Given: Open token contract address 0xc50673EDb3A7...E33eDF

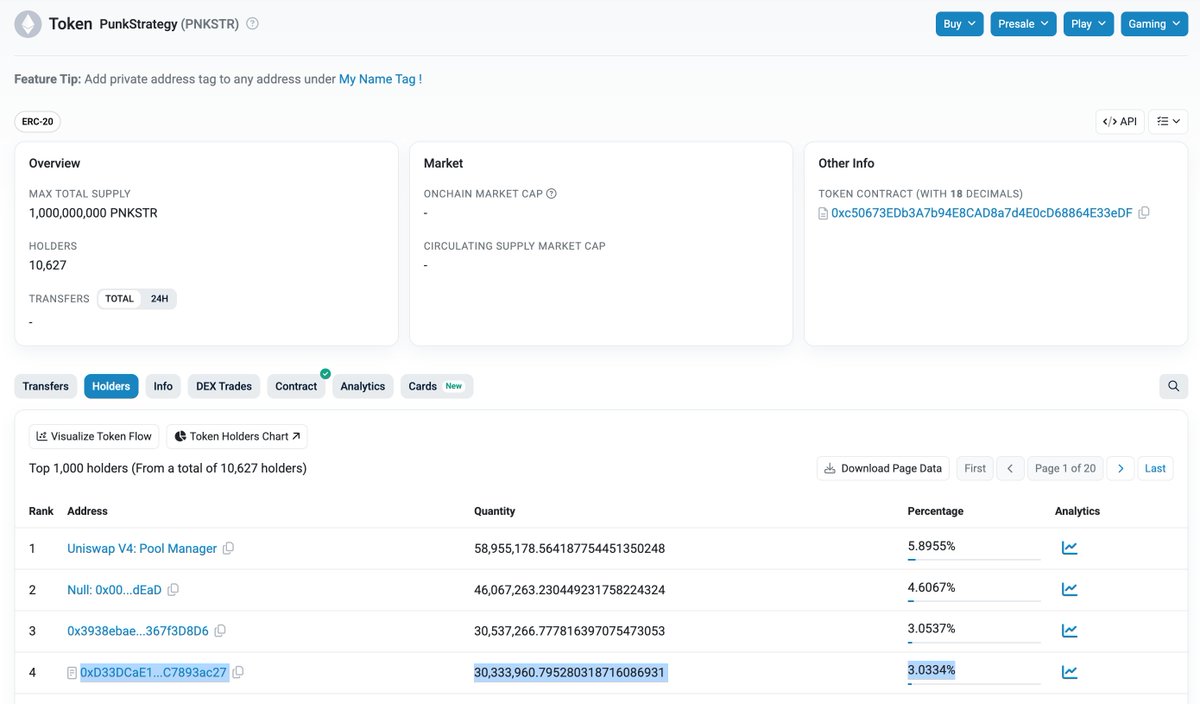Looking at the screenshot, I should (x=982, y=213).
